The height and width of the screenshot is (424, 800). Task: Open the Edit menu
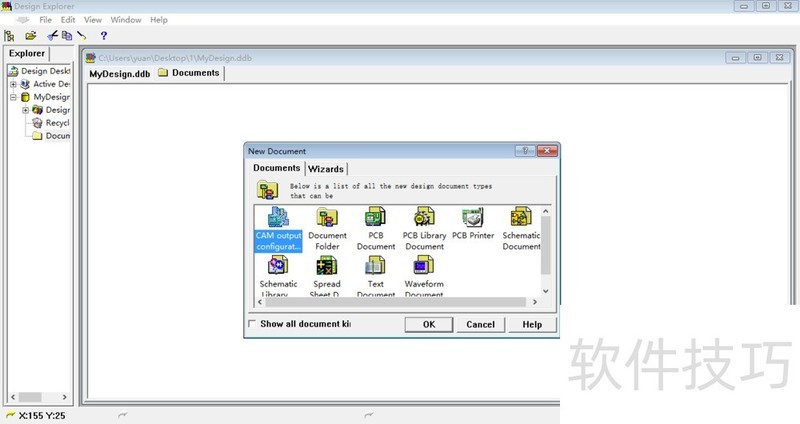click(68, 20)
